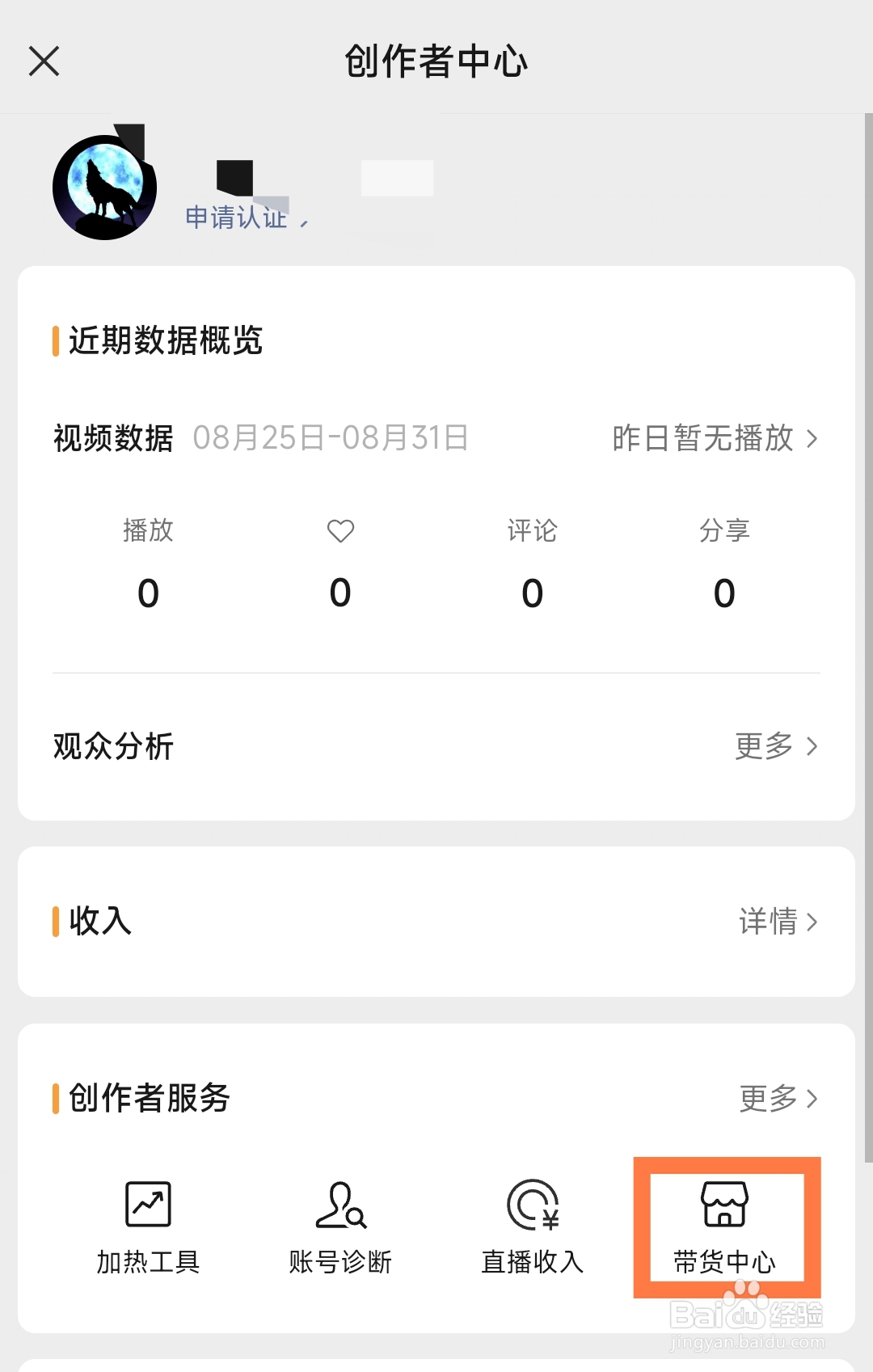Image resolution: width=873 pixels, height=1372 pixels.
Task: Tap the wolf profile avatar
Action: click(104, 188)
